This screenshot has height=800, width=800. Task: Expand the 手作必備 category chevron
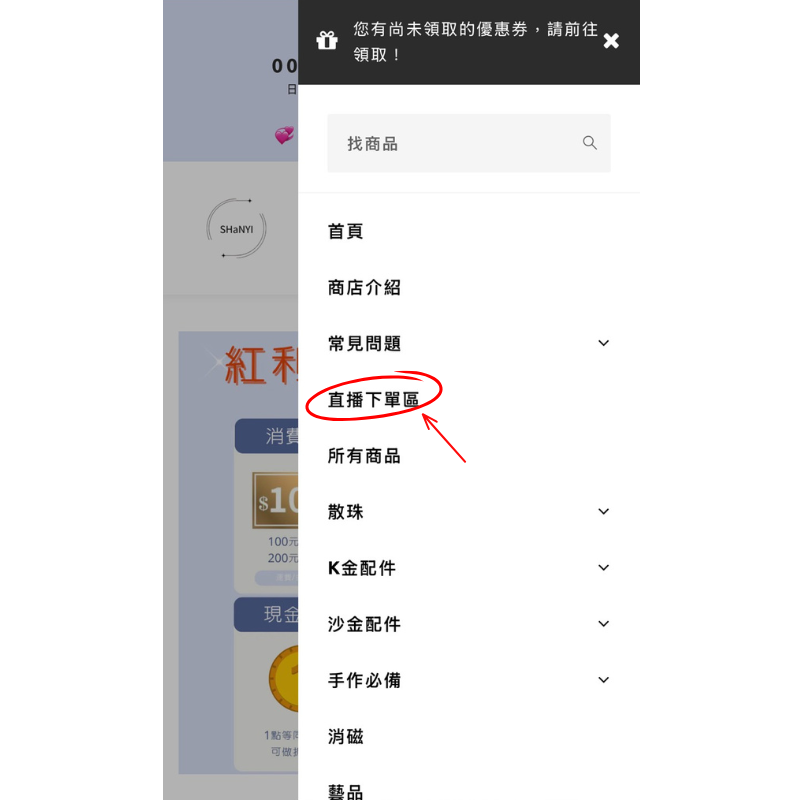tap(603, 680)
